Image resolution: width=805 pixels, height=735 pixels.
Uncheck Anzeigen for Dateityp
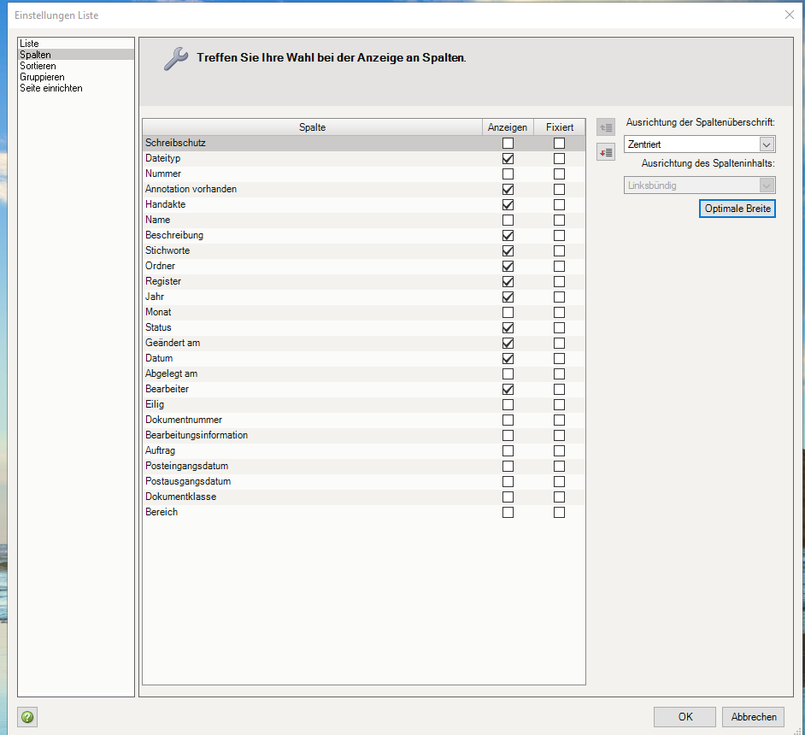pos(508,159)
